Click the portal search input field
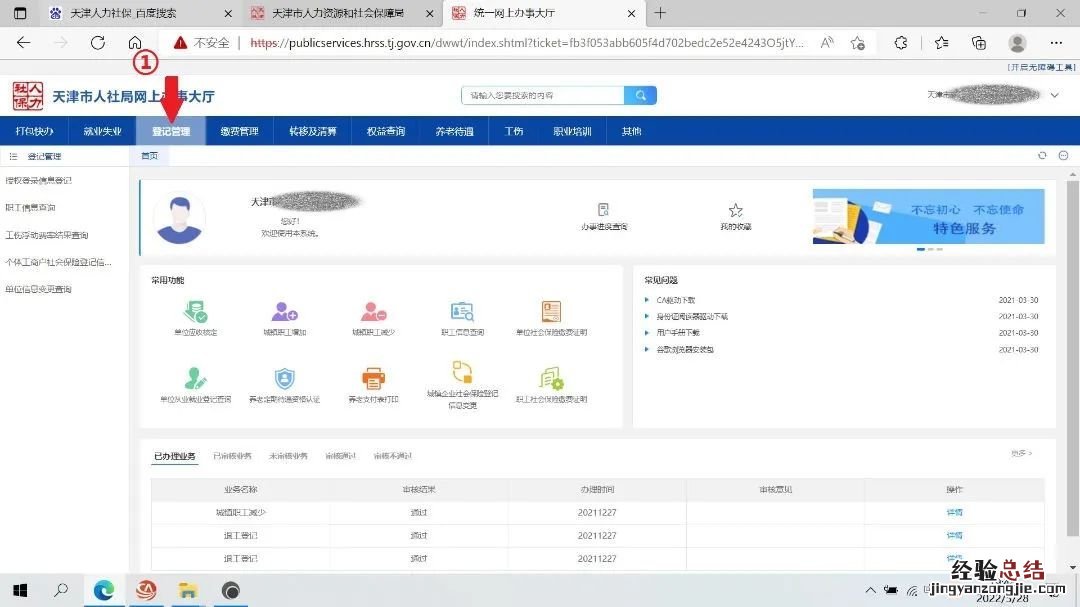 (x=542, y=96)
